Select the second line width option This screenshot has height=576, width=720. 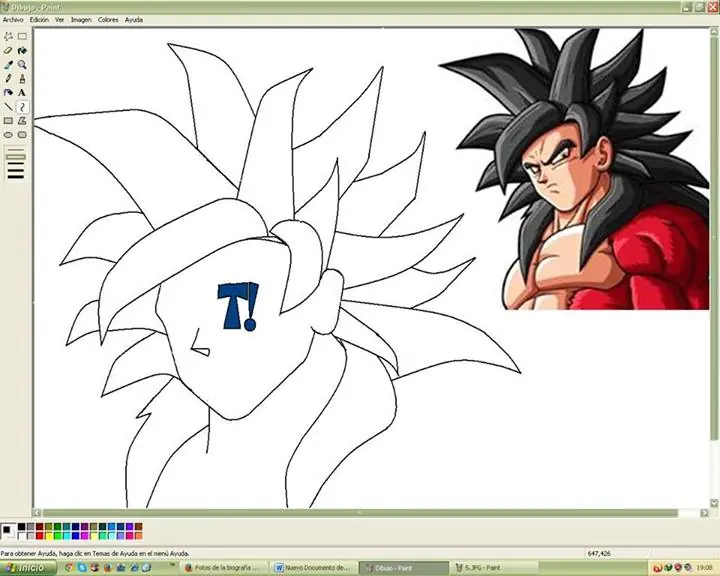(x=15, y=156)
